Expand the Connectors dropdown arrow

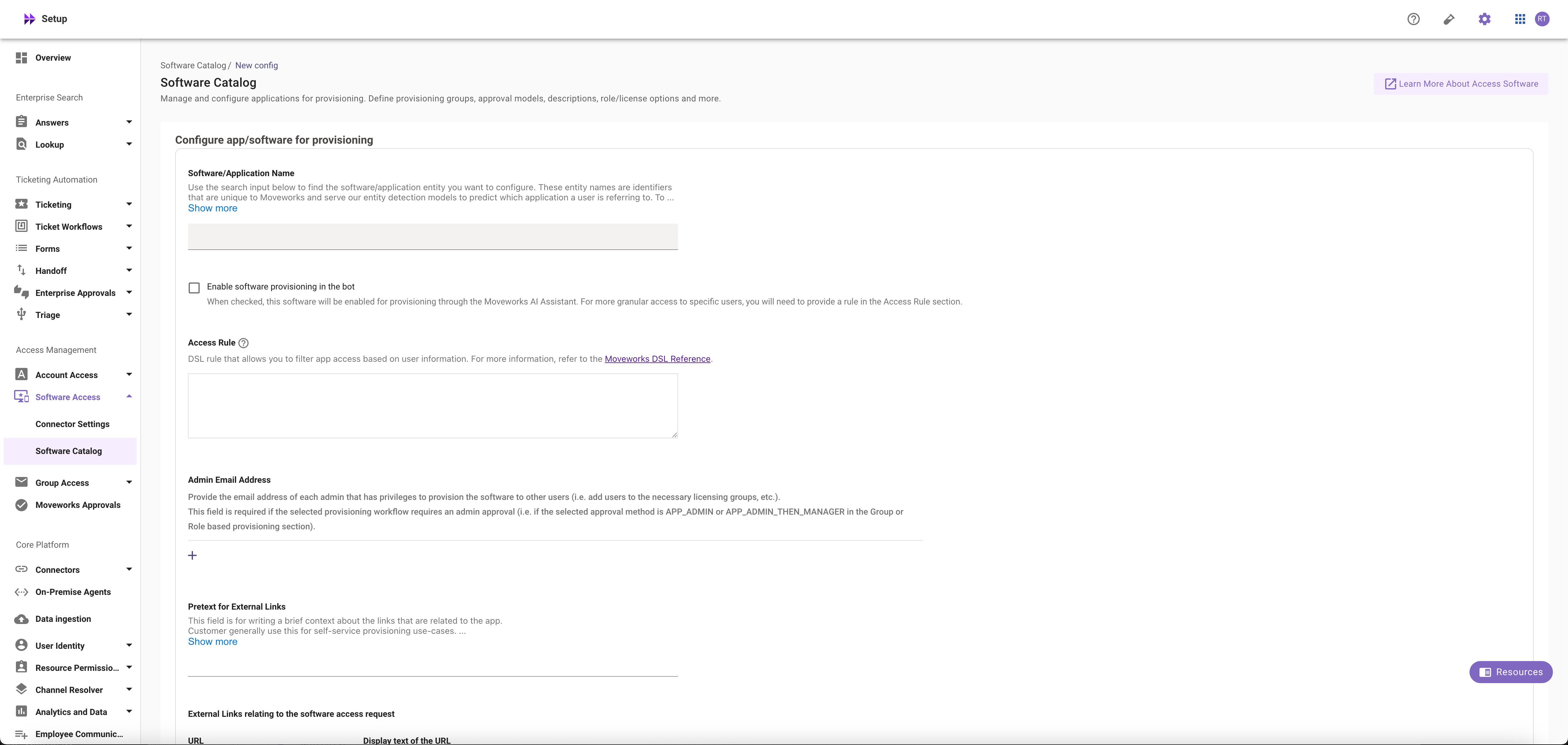(x=129, y=570)
